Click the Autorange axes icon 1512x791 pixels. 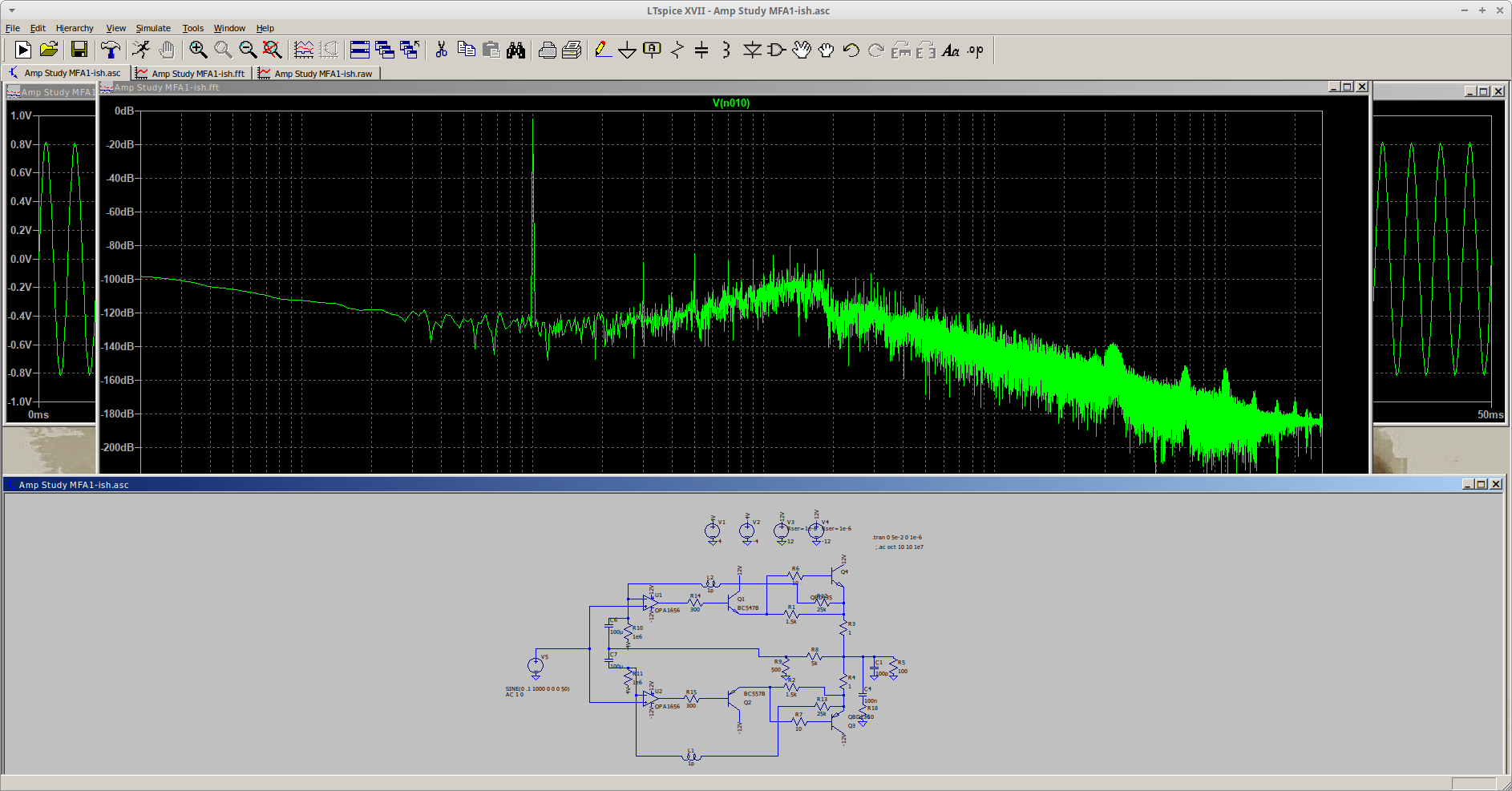[329, 50]
